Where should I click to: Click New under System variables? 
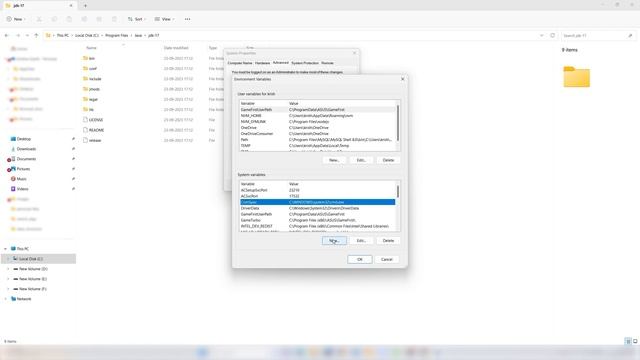tap(334, 241)
